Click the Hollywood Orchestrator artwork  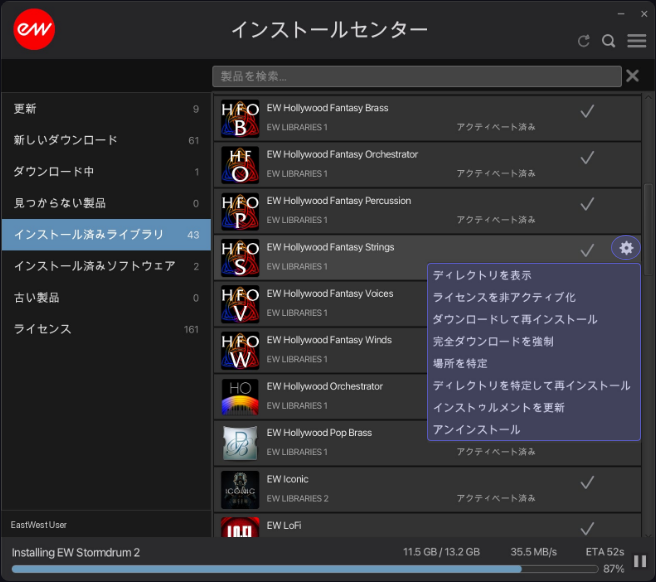pos(240,397)
